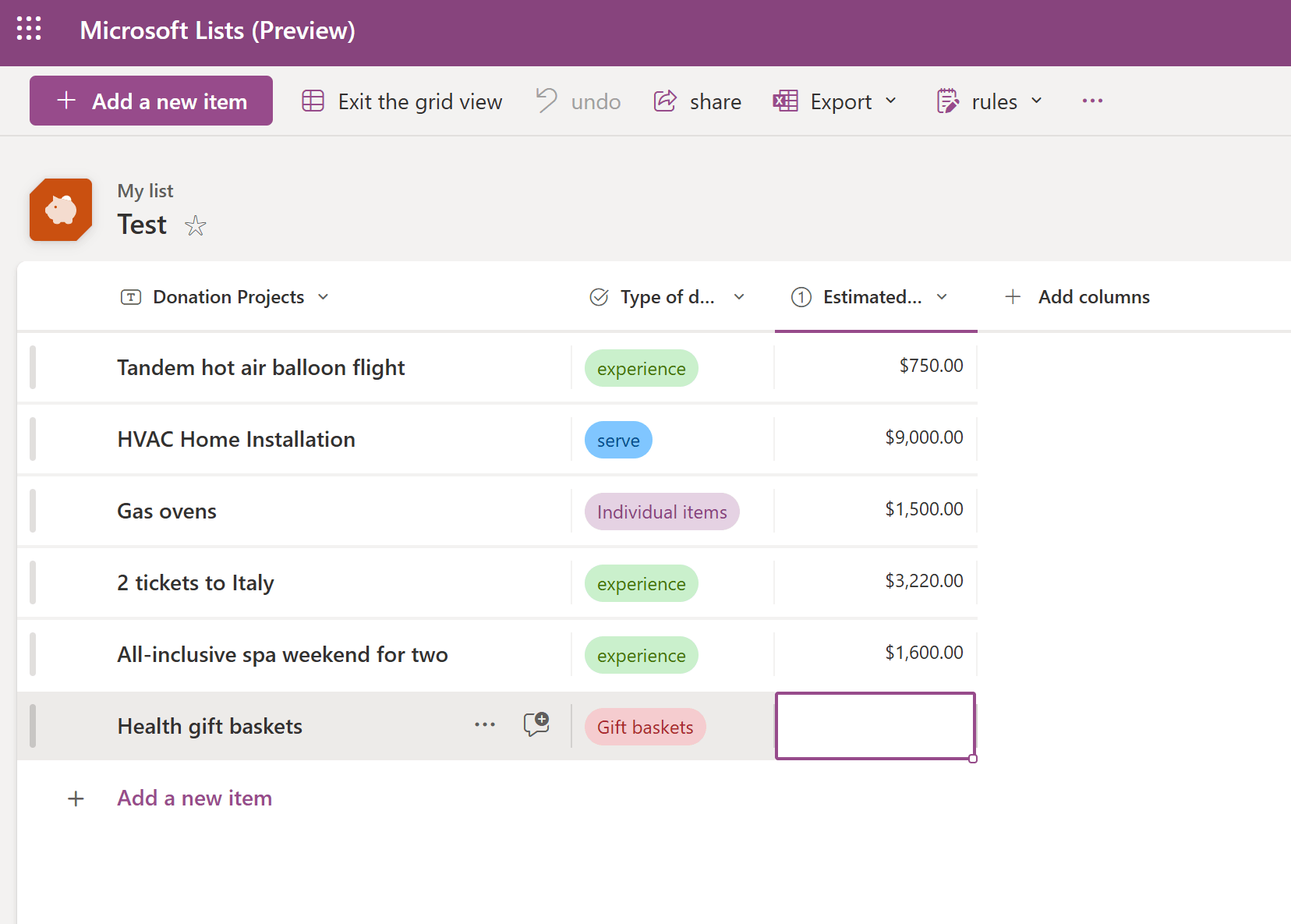Screen dimensions: 1291x924
Task: Click the blue serve tag
Action: point(618,440)
